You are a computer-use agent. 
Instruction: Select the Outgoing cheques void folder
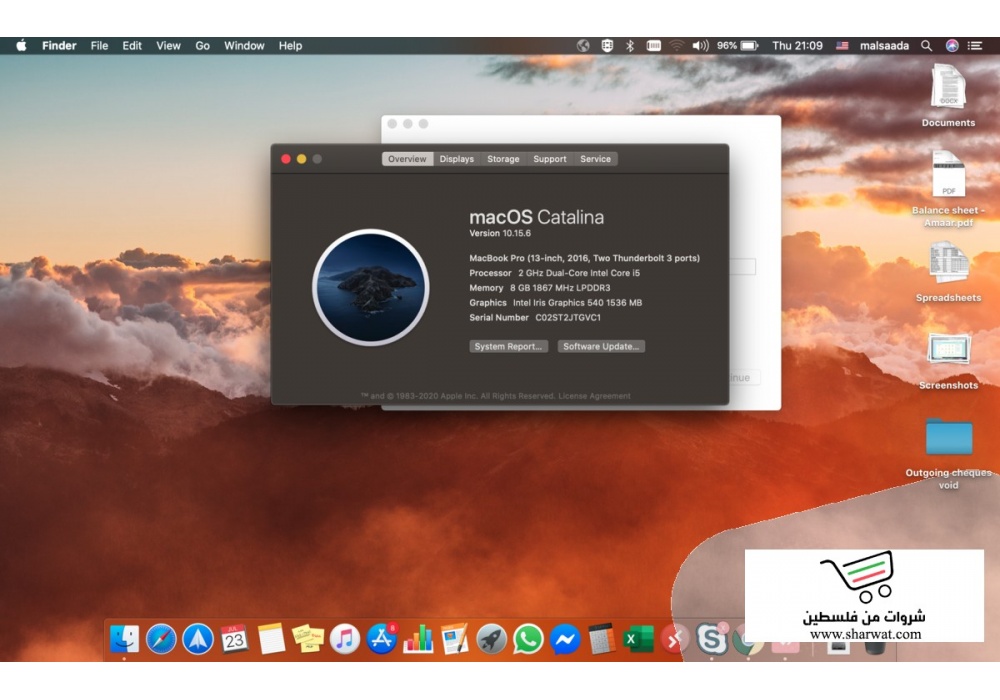click(x=948, y=438)
